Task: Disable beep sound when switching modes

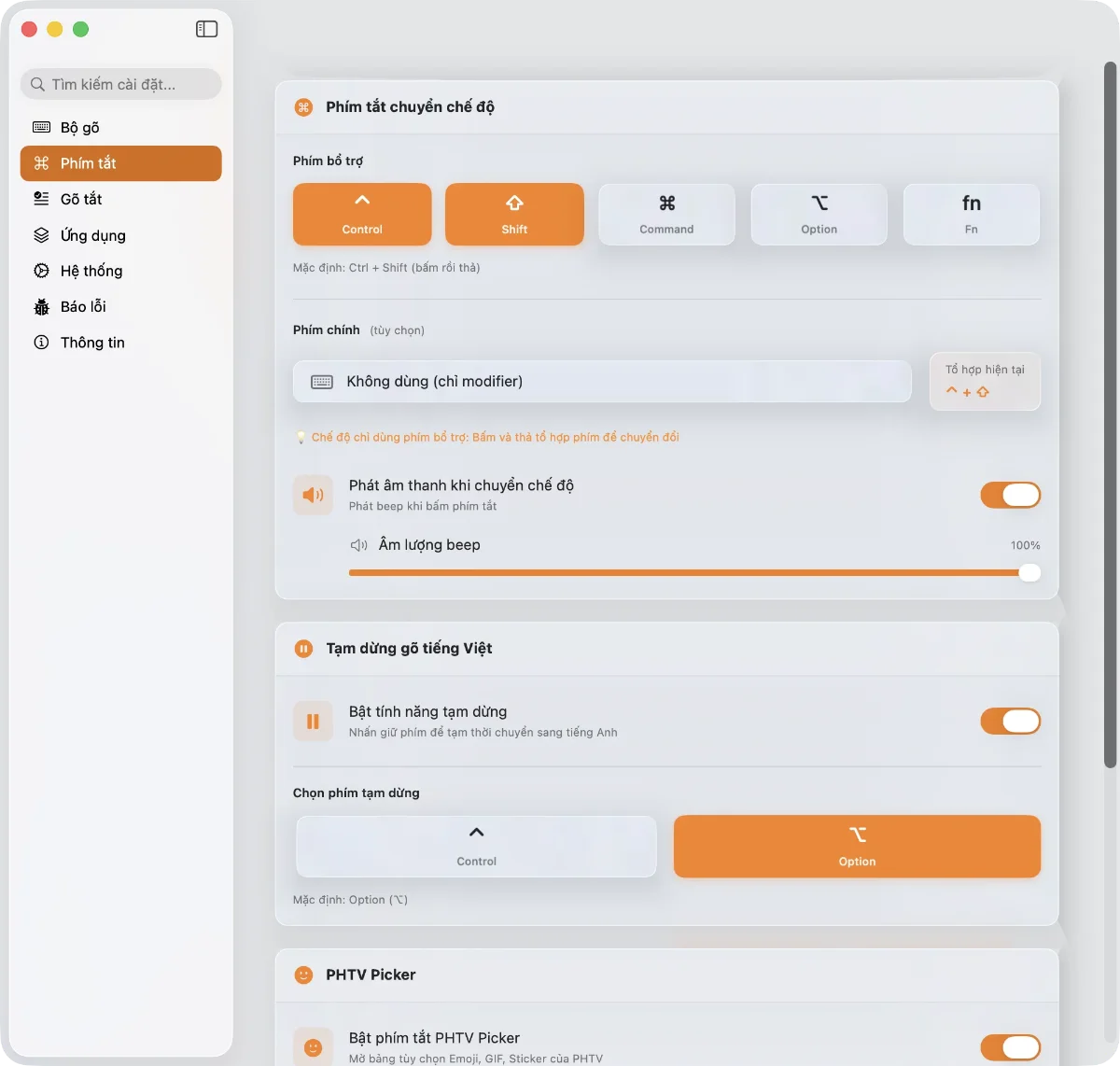Action: [1010, 495]
